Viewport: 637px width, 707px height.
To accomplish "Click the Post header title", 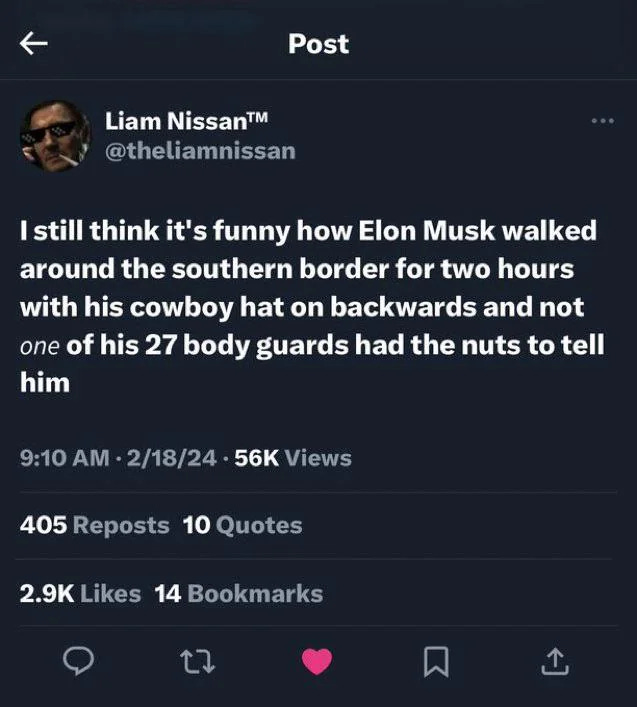I will [x=319, y=44].
